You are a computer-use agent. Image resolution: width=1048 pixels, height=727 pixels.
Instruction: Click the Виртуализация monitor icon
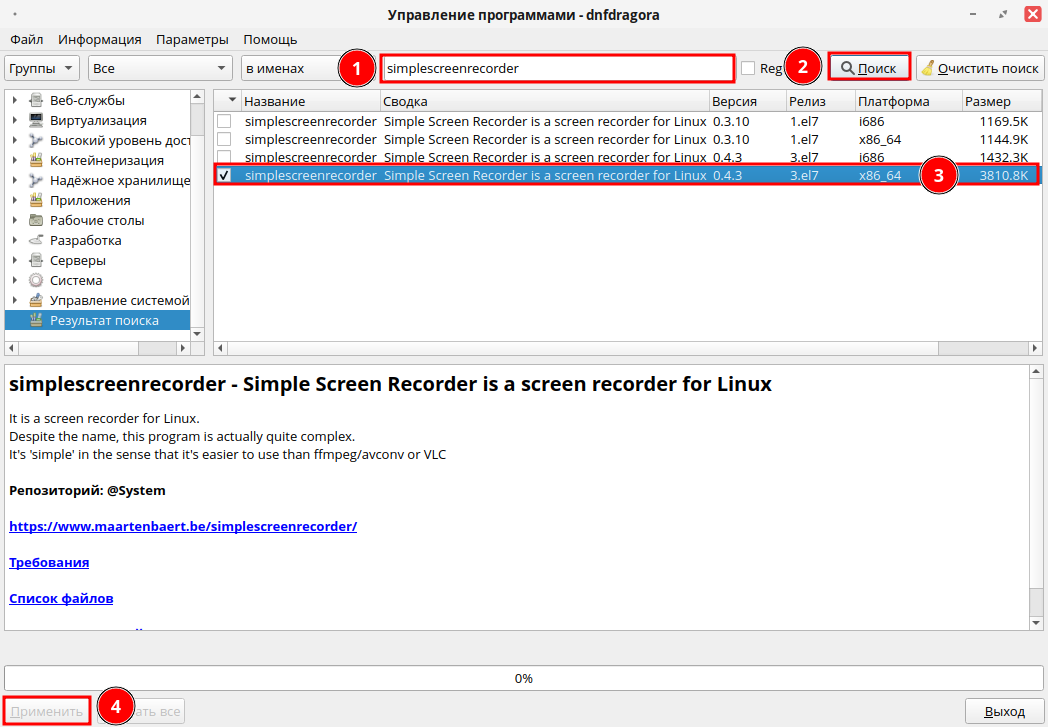(x=36, y=121)
